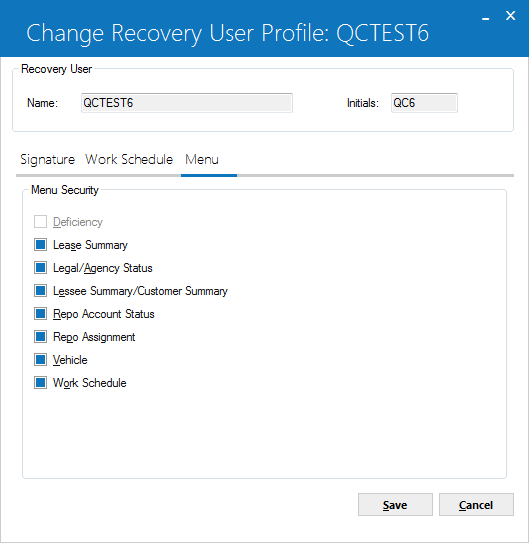Click the Repo Account Status label text
529x543 pixels.
tap(104, 314)
